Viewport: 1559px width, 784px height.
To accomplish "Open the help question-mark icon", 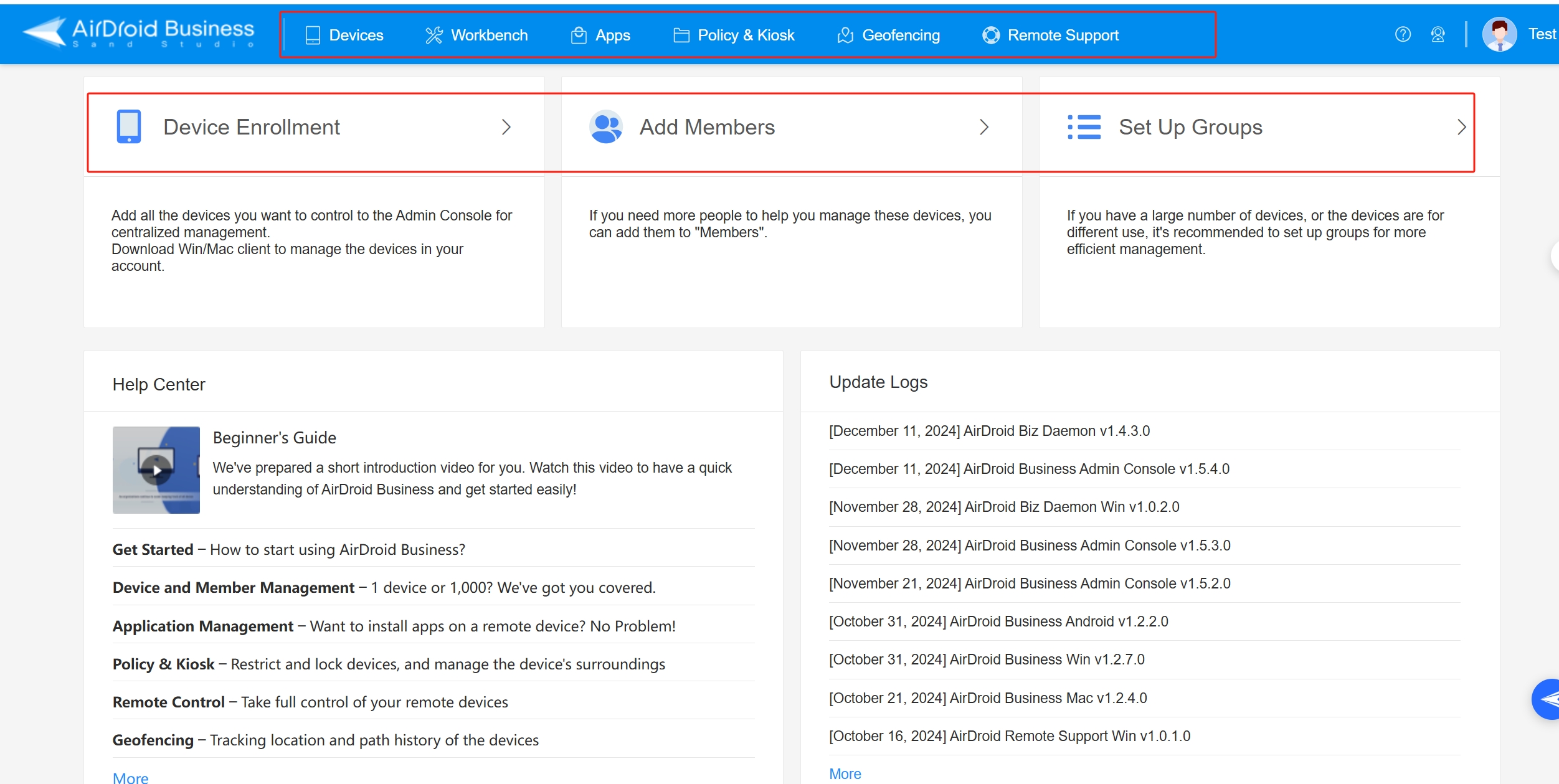I will tap(1403, 34).
